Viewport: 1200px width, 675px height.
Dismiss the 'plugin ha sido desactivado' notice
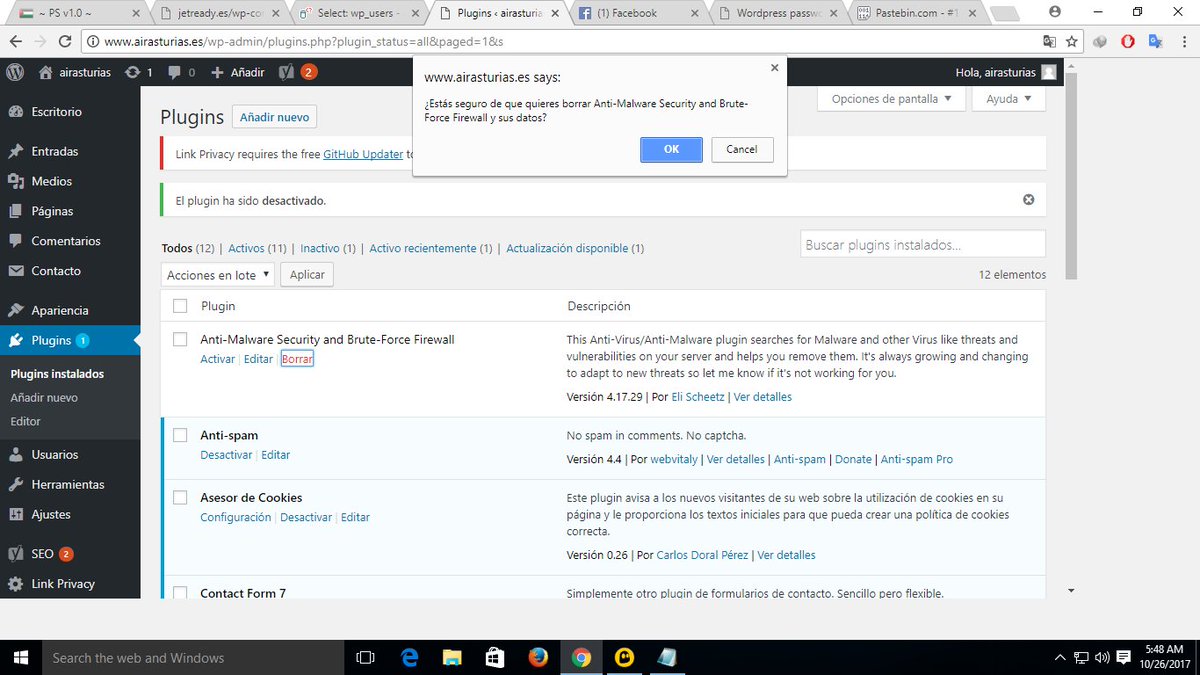(1028, 200)
